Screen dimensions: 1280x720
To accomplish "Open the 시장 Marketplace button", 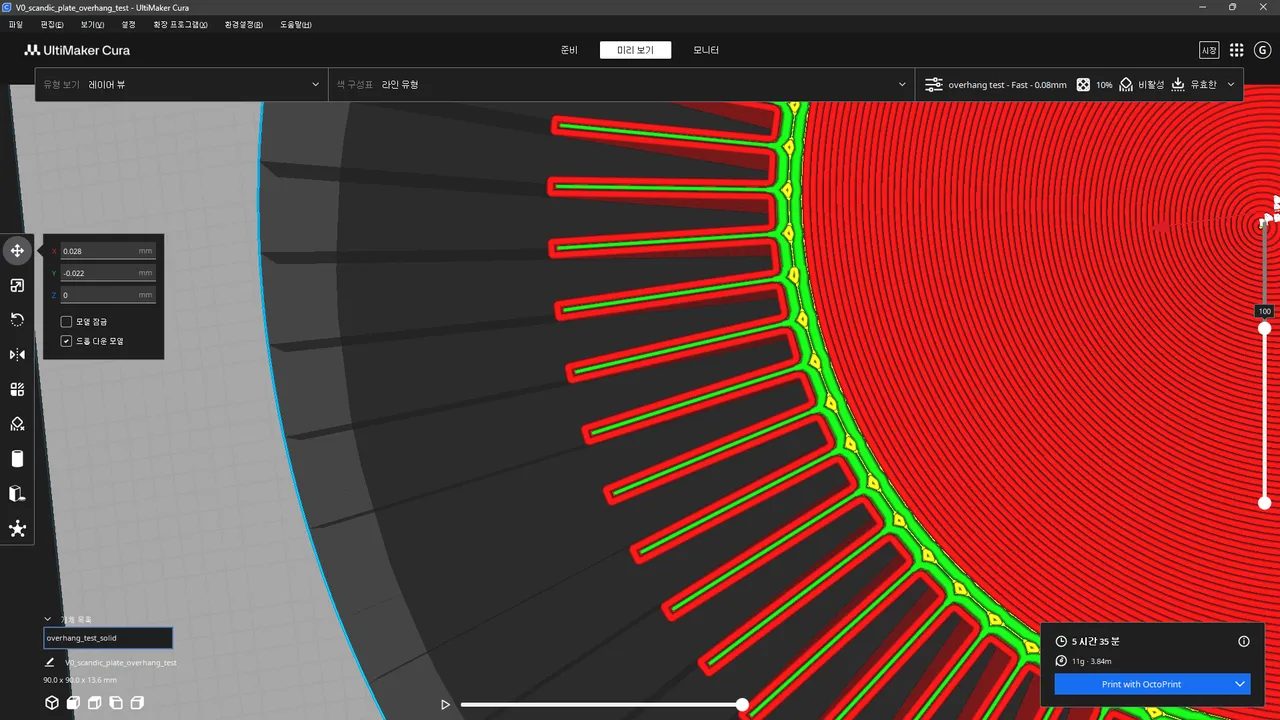I will coord(1209,50).
